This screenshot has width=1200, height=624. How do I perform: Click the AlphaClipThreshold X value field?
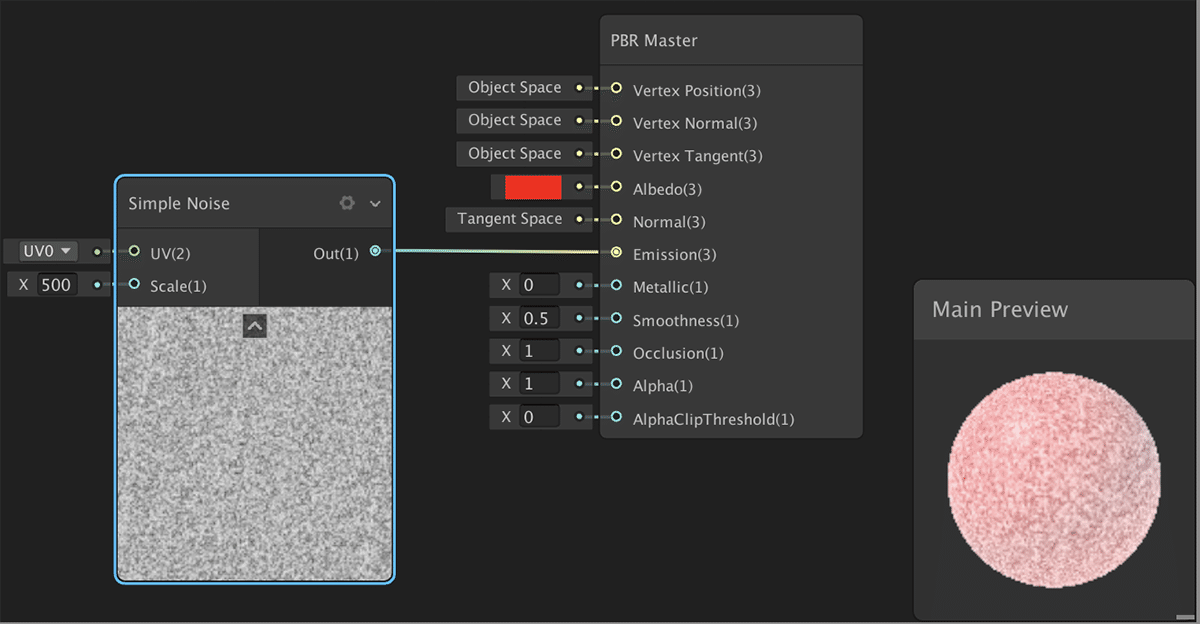click(539, 417)
